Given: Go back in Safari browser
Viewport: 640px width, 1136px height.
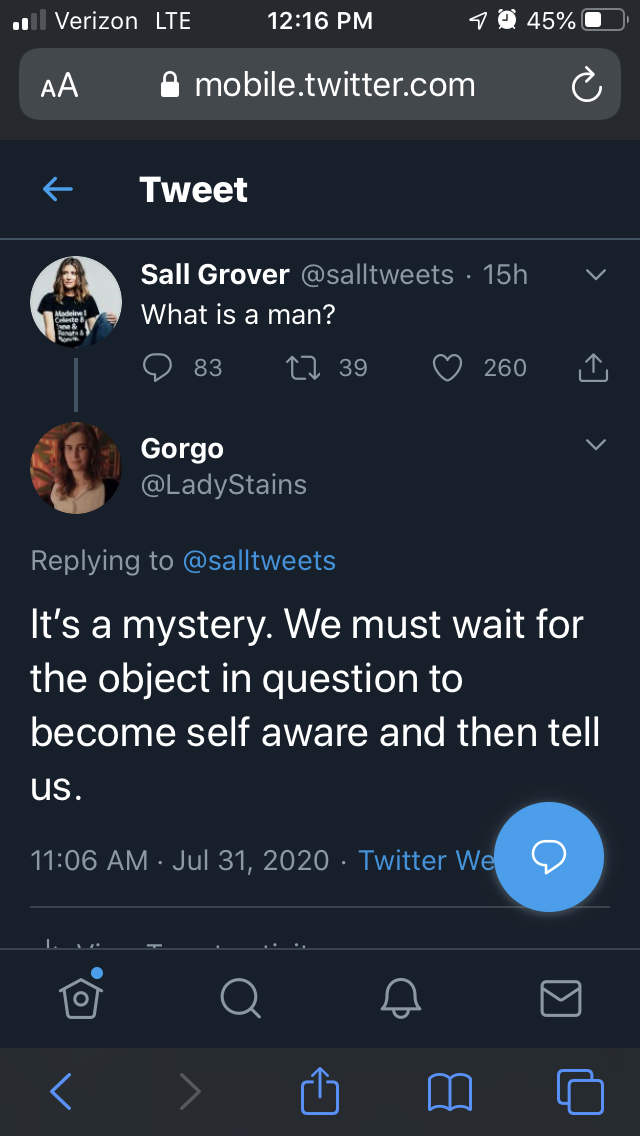Looking at the screenshot, I should tap(61, 1091).
